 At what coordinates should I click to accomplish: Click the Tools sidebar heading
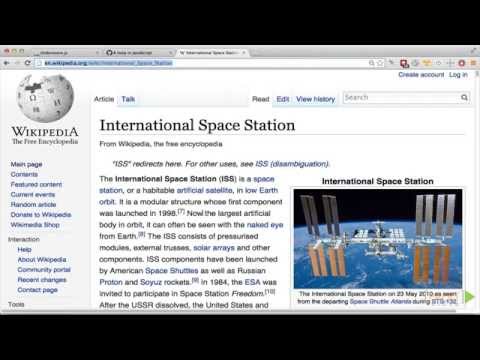(16, 304)
